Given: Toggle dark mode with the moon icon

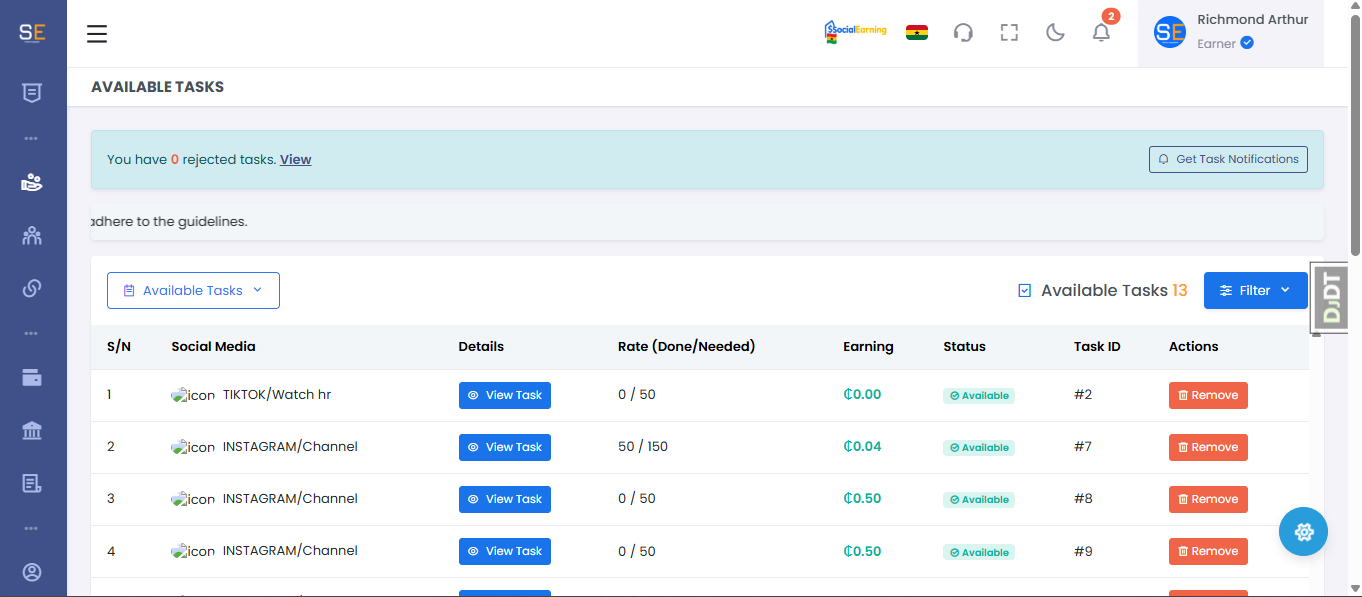Looking at the screenshot, I should 1055,33.
